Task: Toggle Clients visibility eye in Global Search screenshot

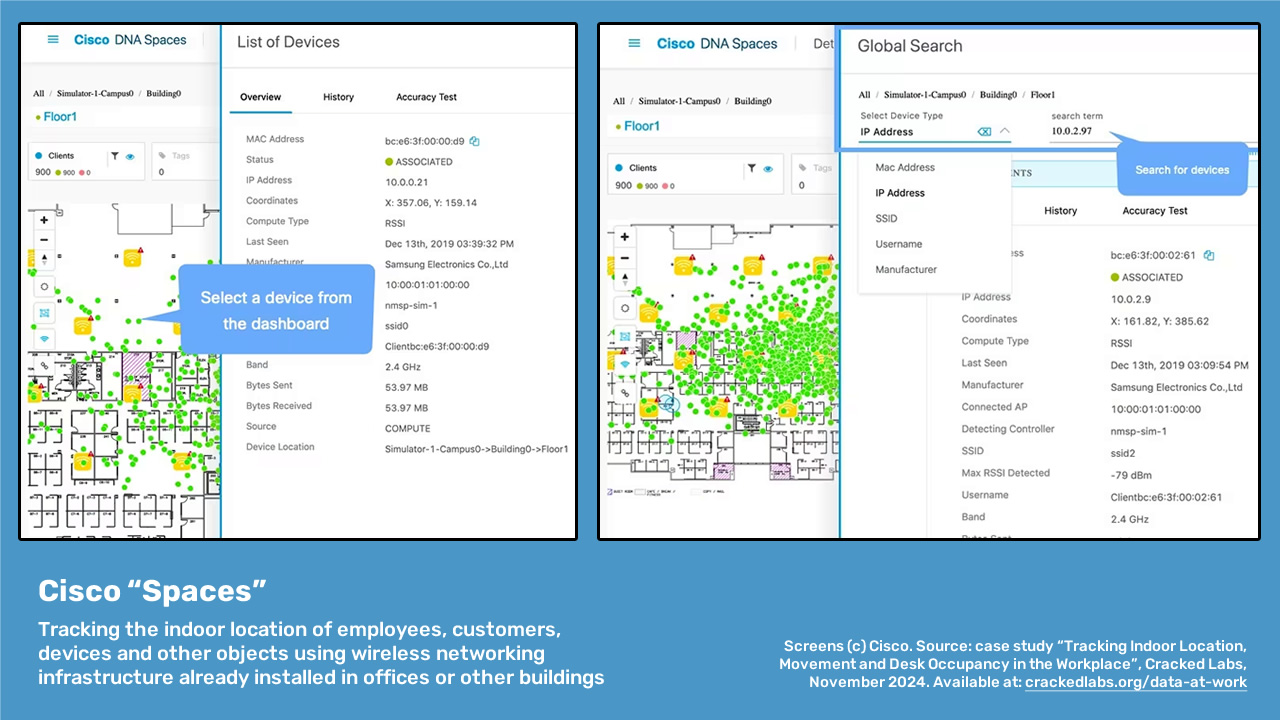Action: click(767, 169)
